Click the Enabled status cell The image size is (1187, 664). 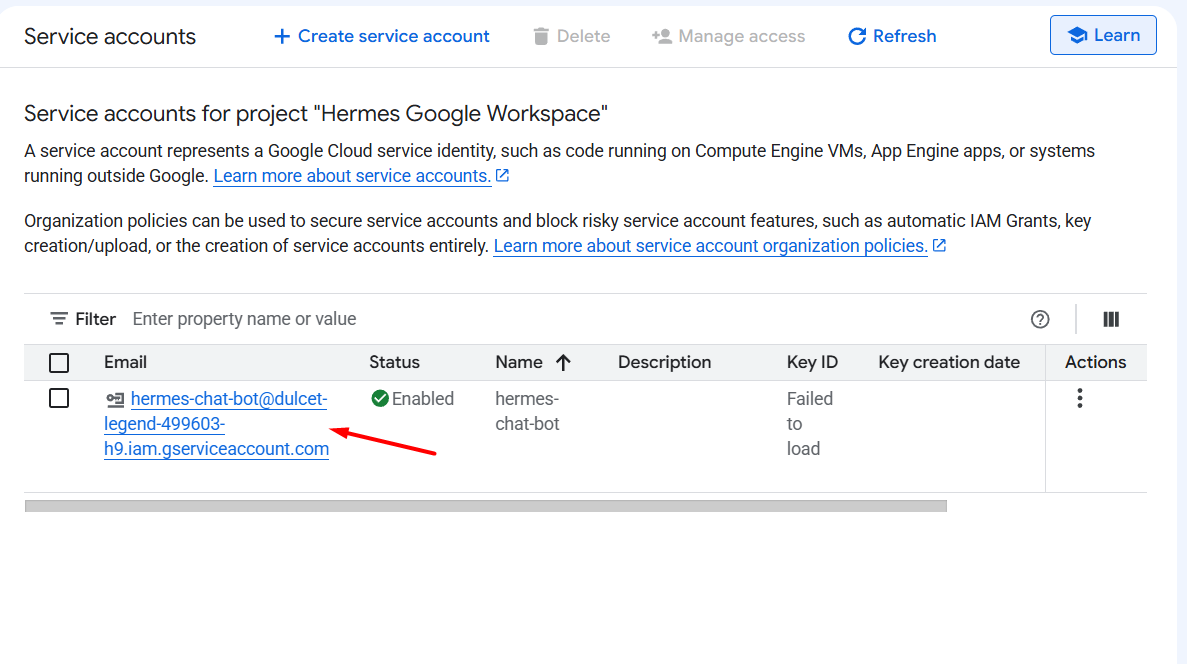pyautogui.click(x=413, y=399)
